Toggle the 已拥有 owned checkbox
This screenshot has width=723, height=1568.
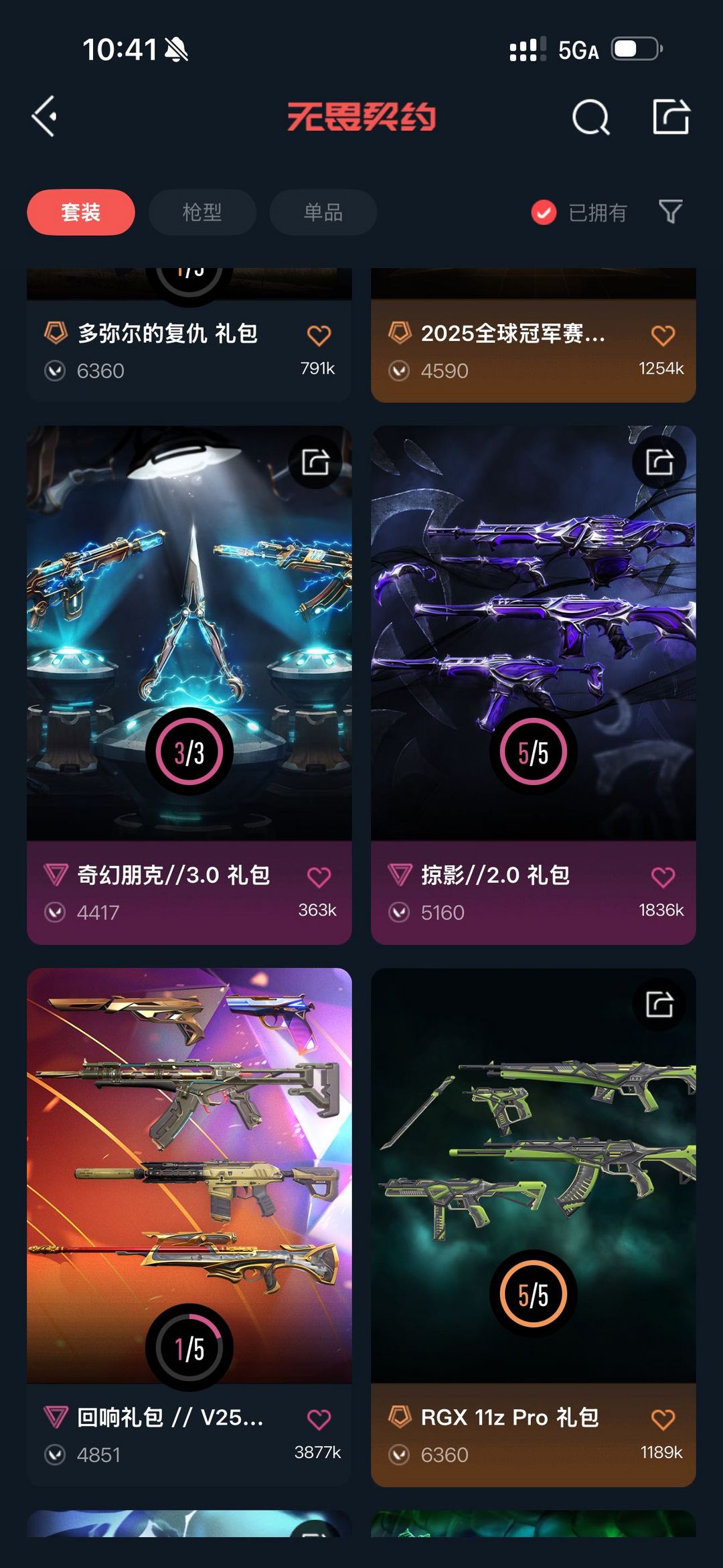point(544,212)
